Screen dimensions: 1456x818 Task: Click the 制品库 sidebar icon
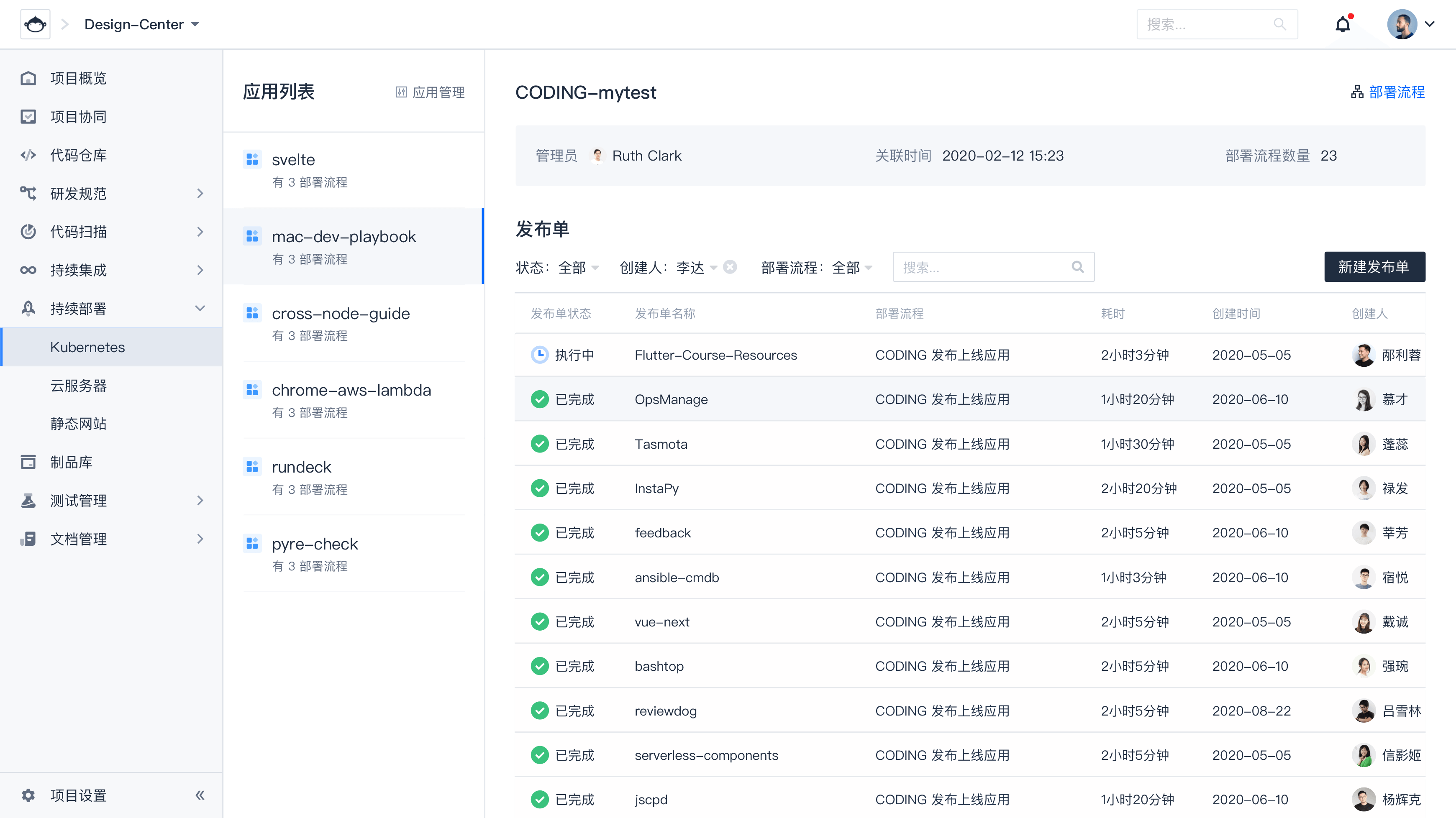[28, 462]
